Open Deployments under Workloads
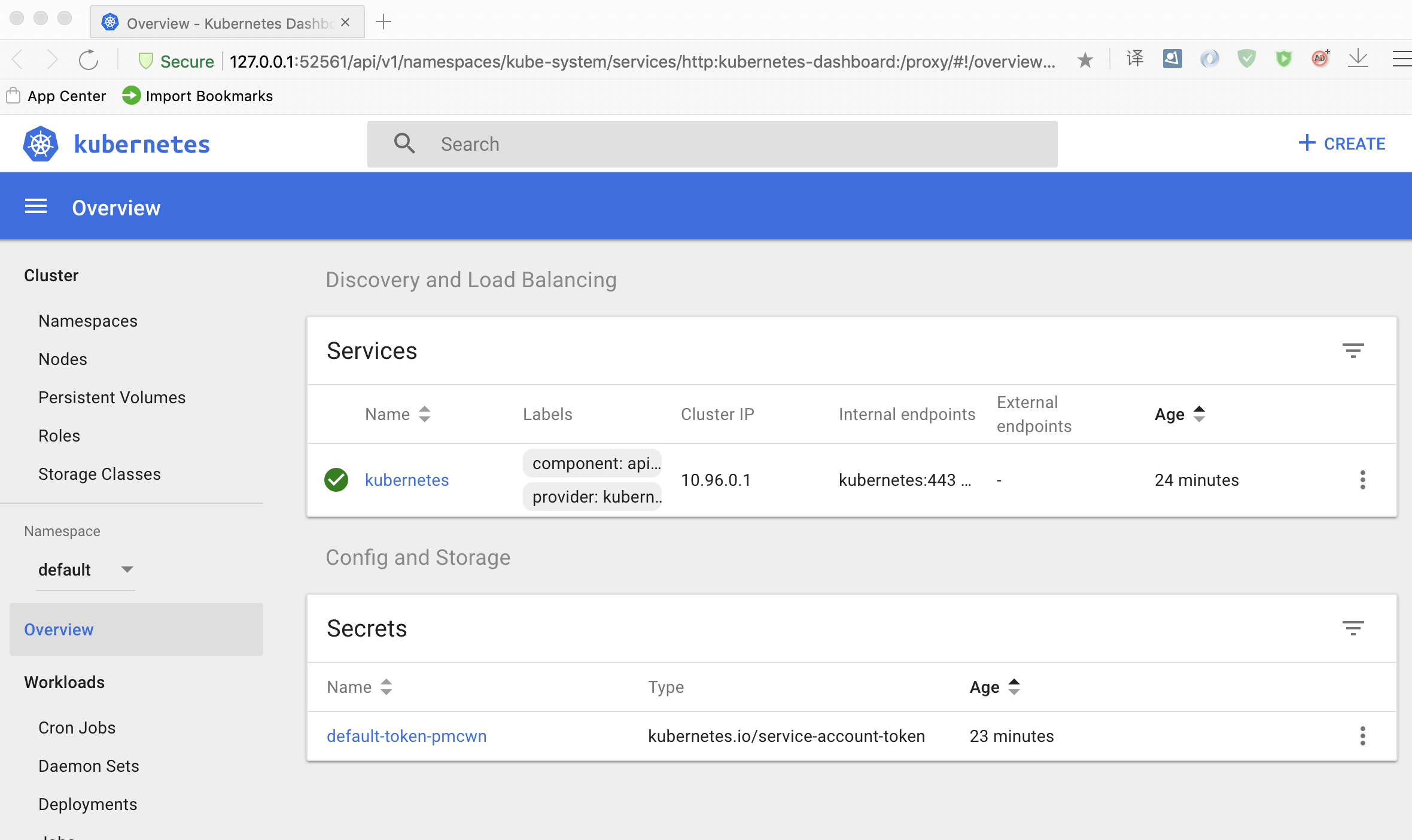Viewport: 1412px width, 840px height. [87, 804]
